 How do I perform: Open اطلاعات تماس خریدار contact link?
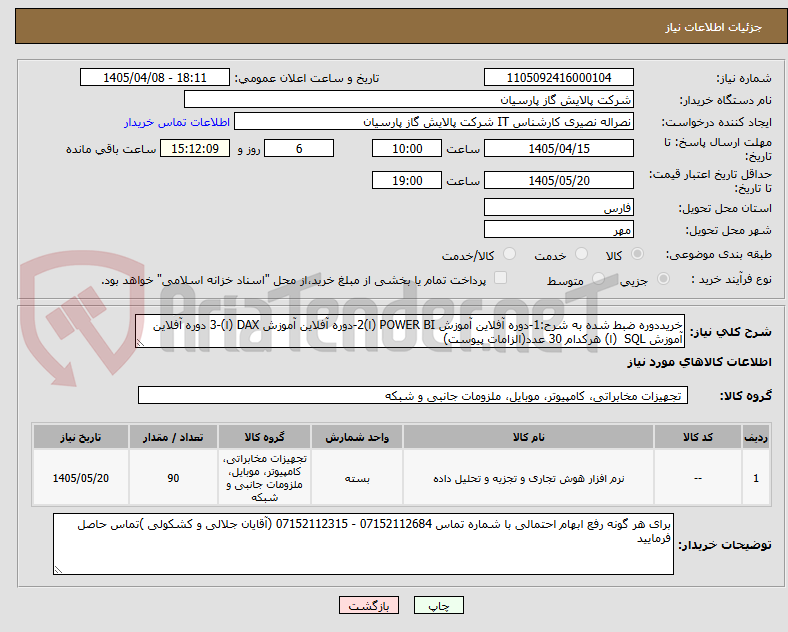pos(177,122)
